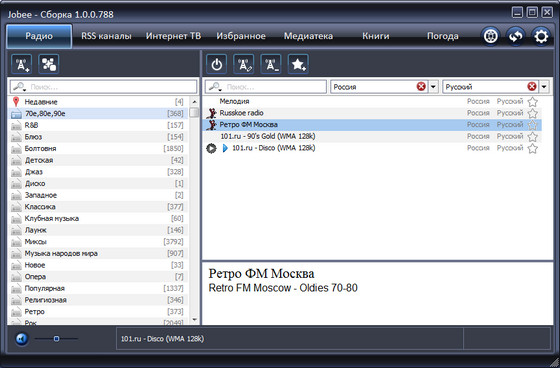Click the genre search field
The image size is (560, 368).
coord(104,87)
